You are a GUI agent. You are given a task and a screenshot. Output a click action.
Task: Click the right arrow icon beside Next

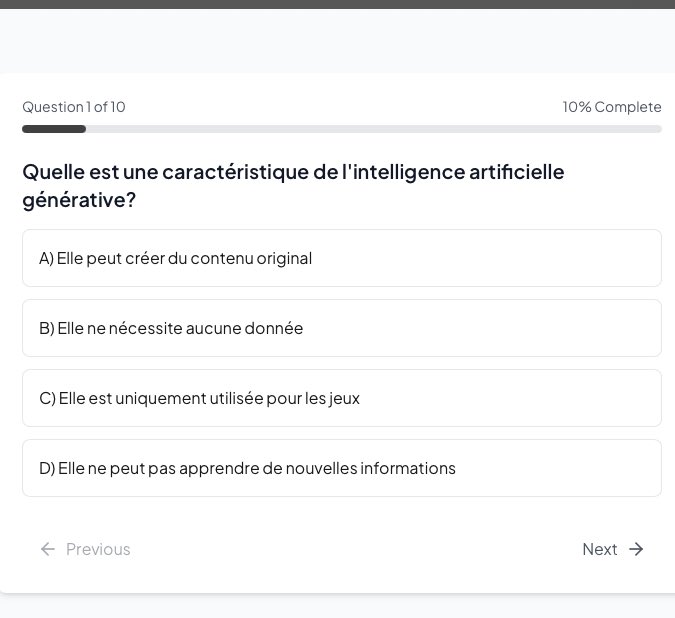[636, 549]
